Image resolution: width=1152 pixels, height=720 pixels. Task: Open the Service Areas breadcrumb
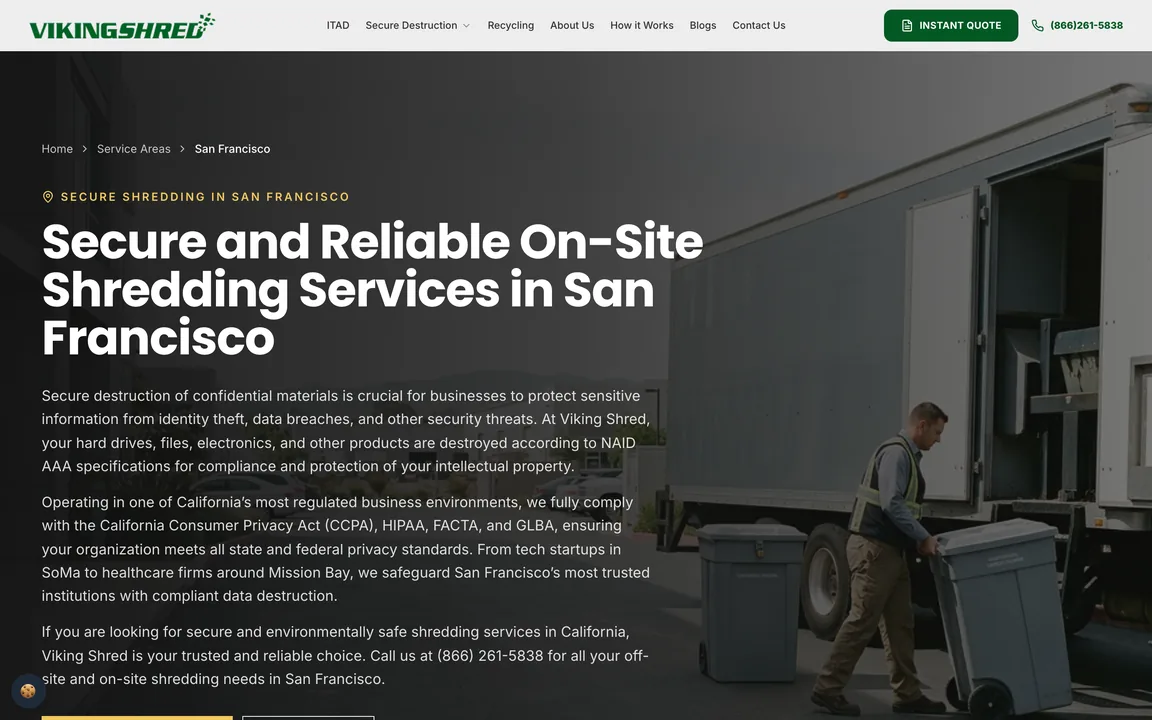pyautogui.click(x=134, y=148)
